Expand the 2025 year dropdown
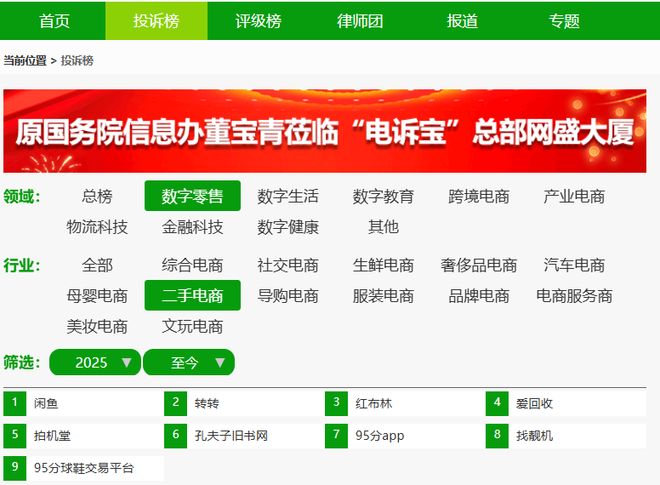This screenshot has height=485, width=660. click(95, 362)
